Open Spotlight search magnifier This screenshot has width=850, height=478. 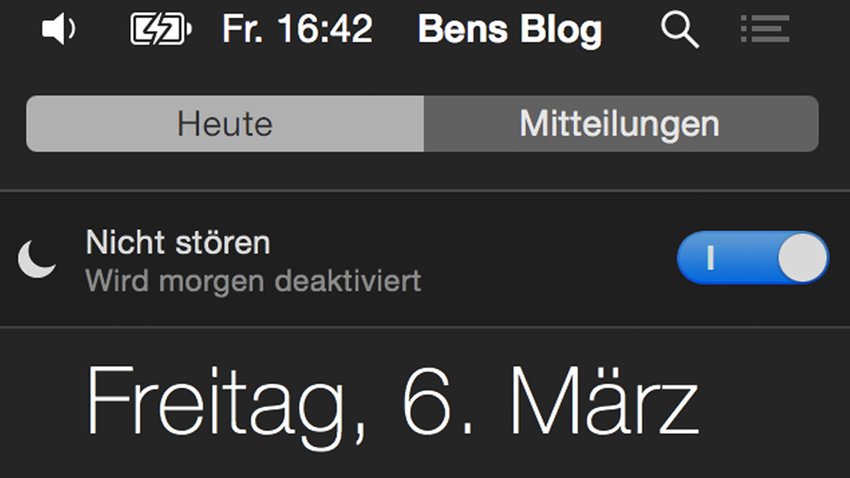(680, 30)
